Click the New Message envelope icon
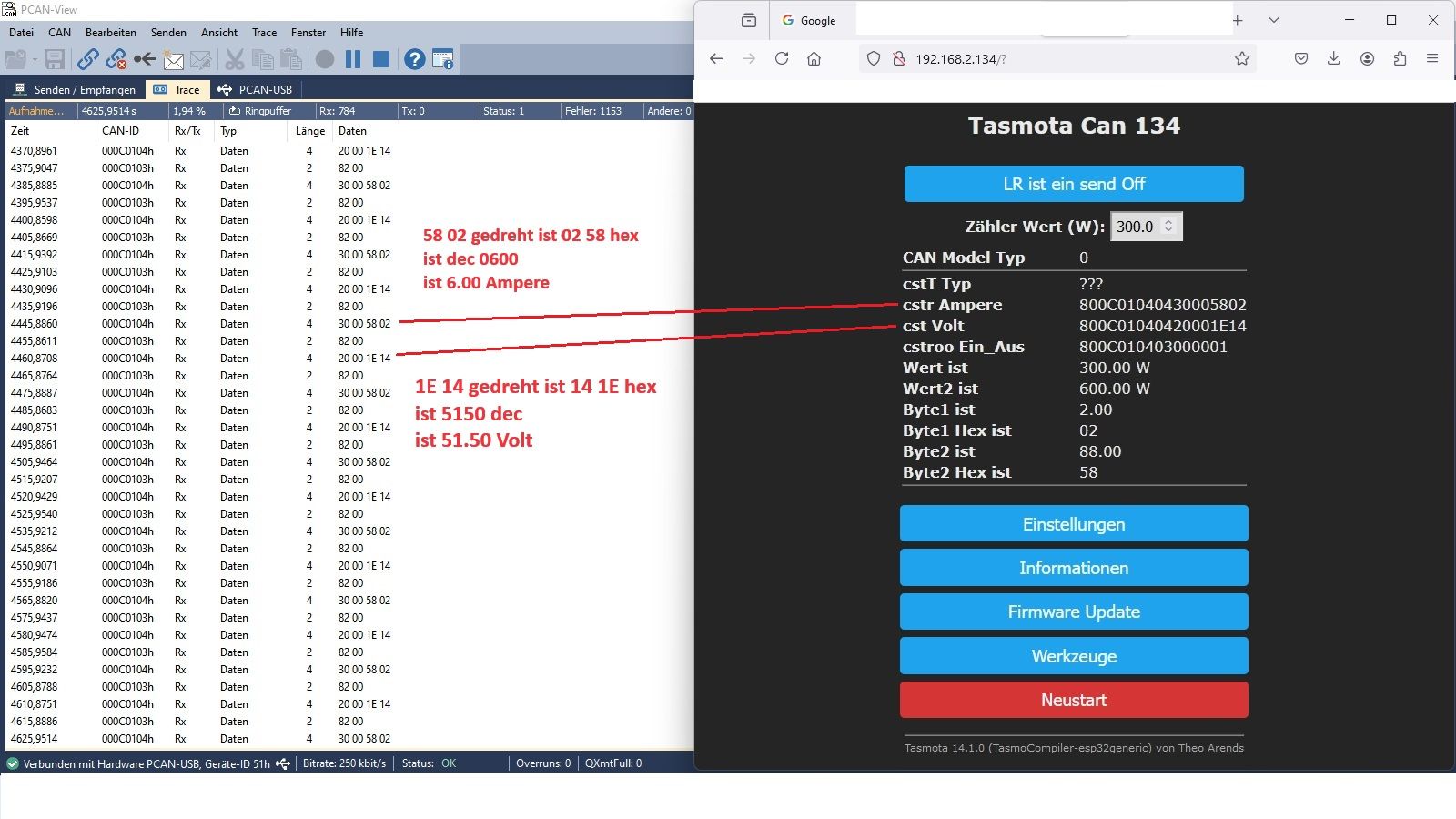Screen dimensions: 1456x819 [173, 59]
